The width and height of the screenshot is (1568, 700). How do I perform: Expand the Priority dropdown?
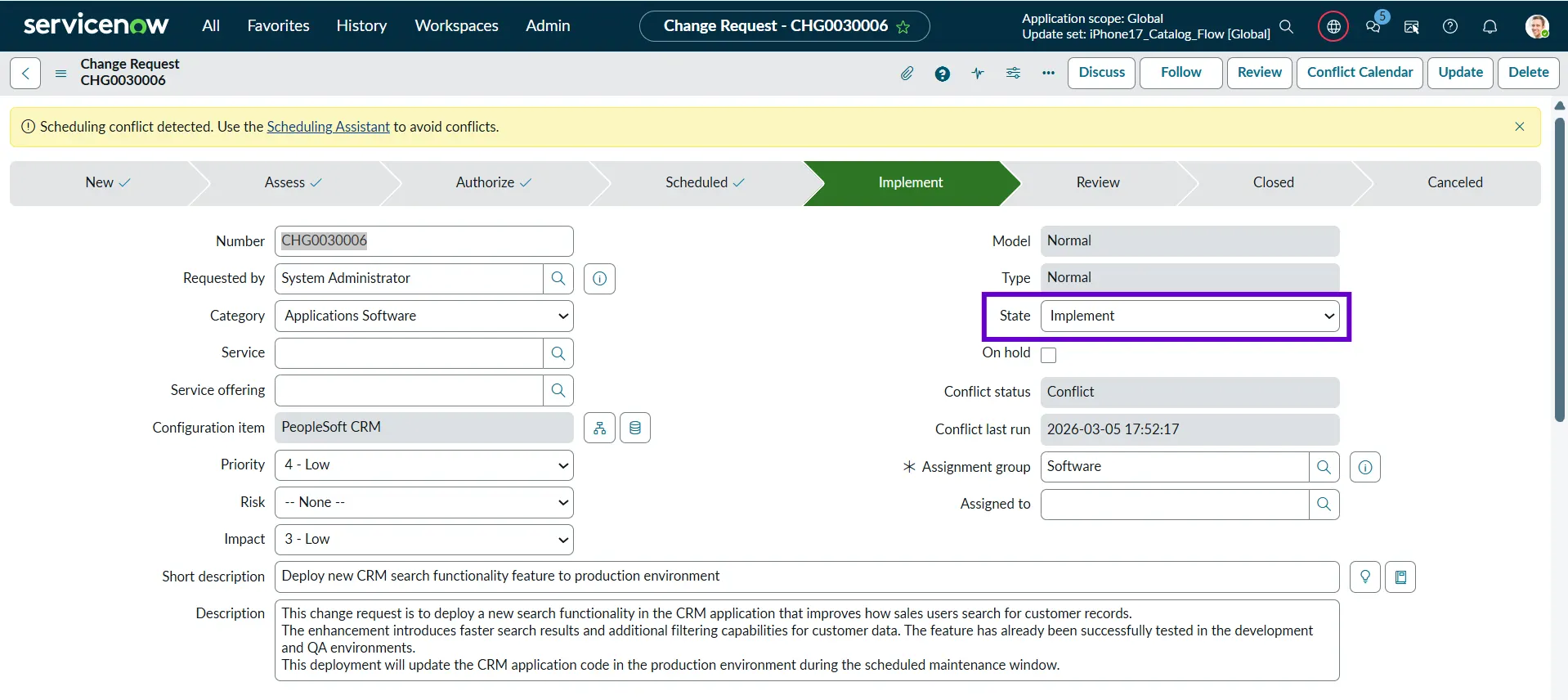coord(423,465)
